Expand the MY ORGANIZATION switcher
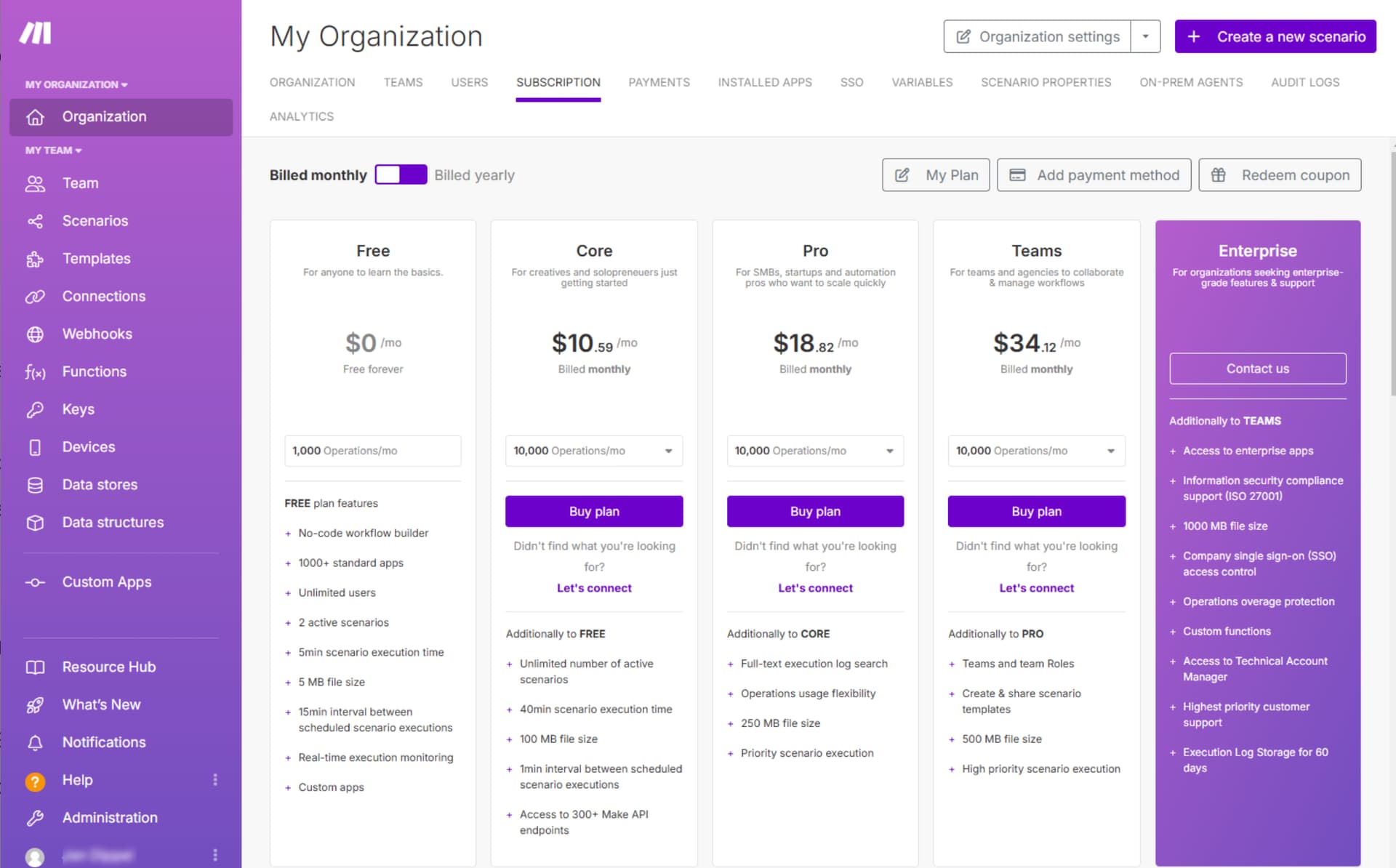This screenshot has width=1396, height=868. (76, 84)
